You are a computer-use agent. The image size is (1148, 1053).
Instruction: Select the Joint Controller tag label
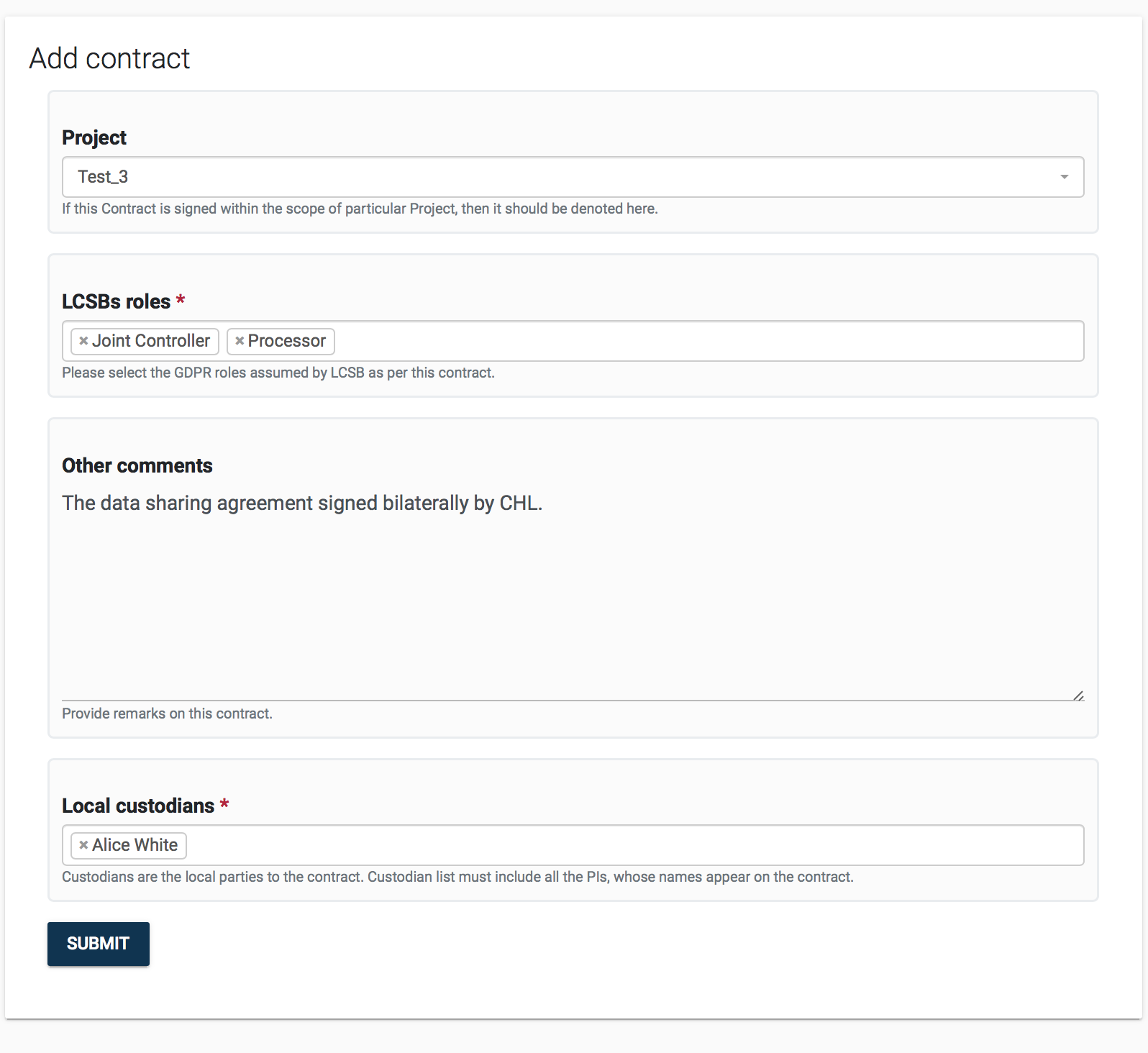[151, 341]
